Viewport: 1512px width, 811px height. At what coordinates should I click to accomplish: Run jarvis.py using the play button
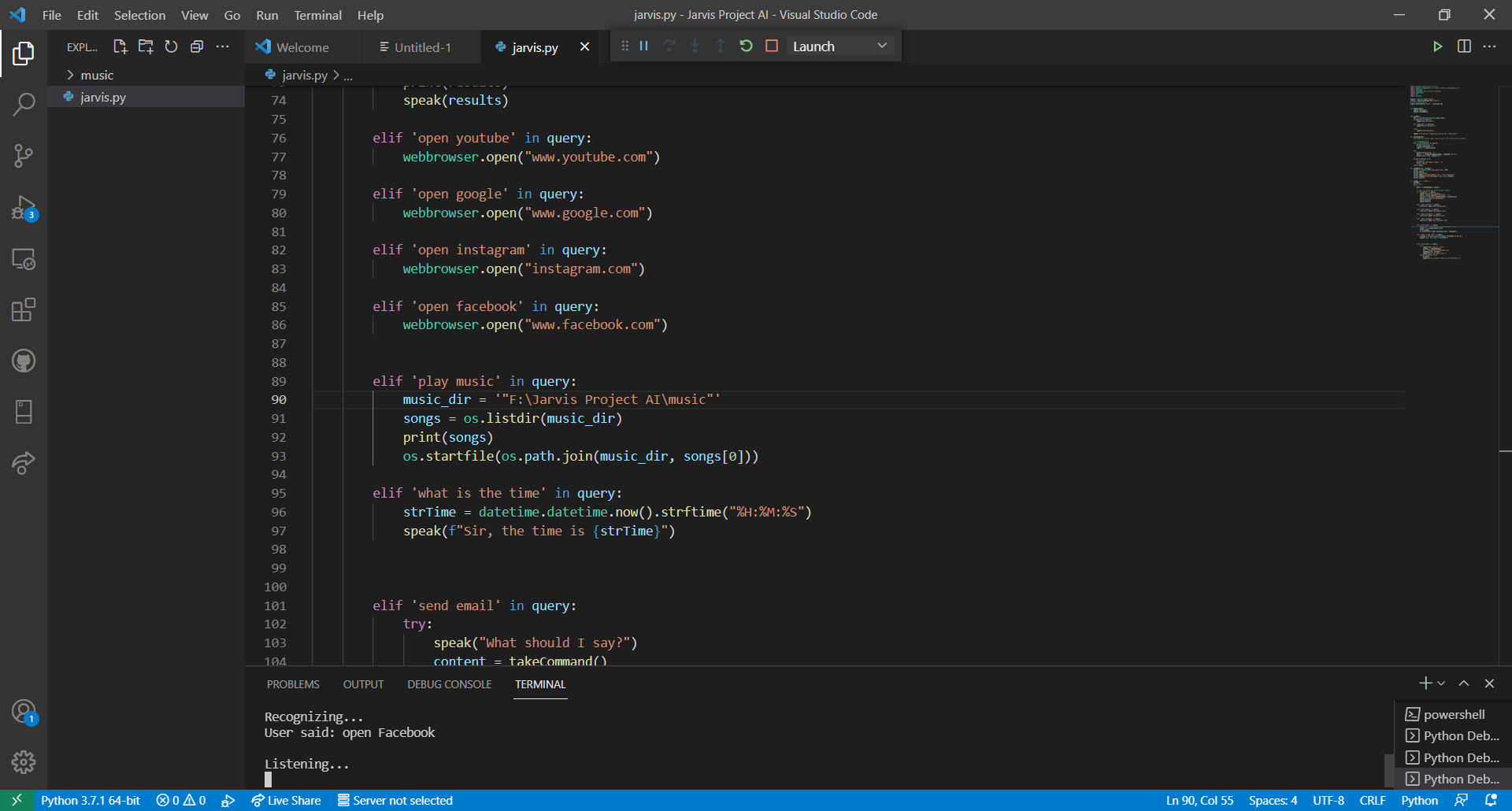[x=1438, y=46]
